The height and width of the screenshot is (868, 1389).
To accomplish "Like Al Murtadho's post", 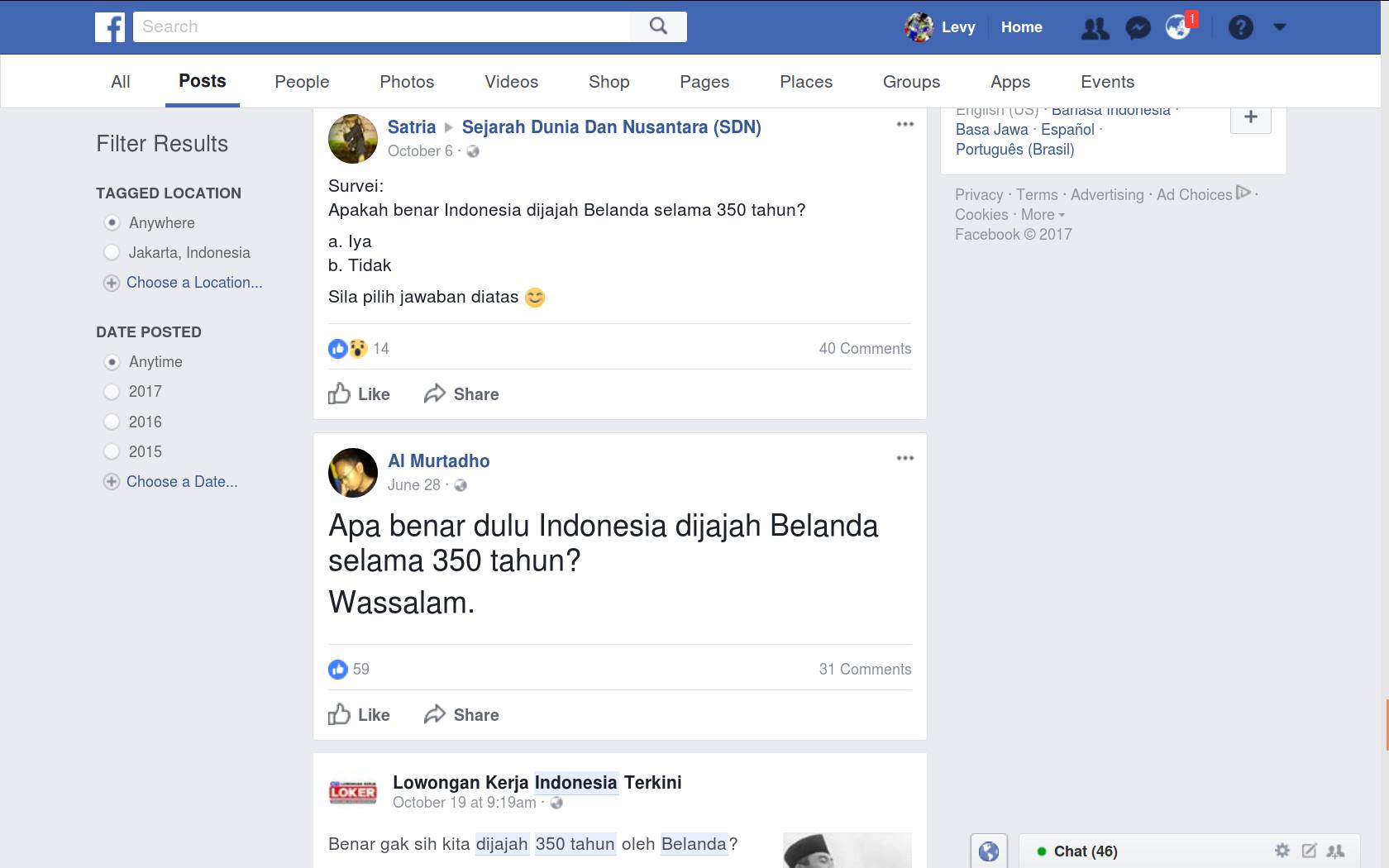I will coord(360,715).
